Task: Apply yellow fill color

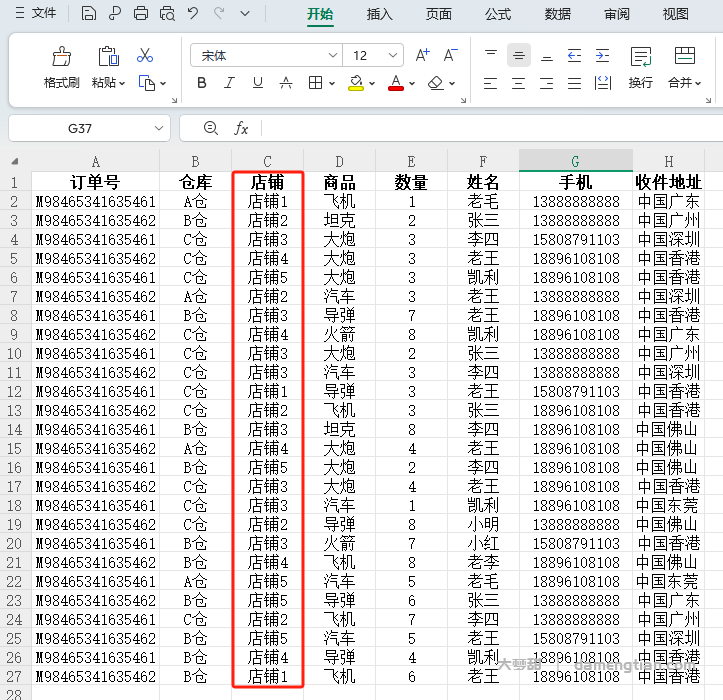Action: click(x=356, y=83)
